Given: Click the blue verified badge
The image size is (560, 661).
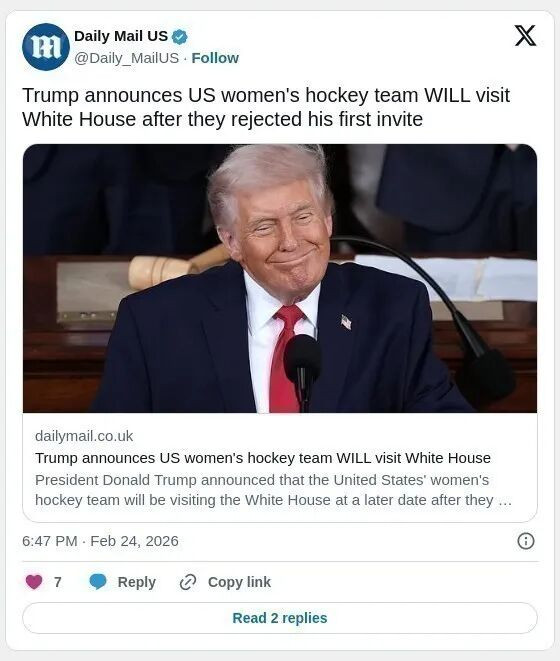Looking at the screenshot, I should 180,37.
